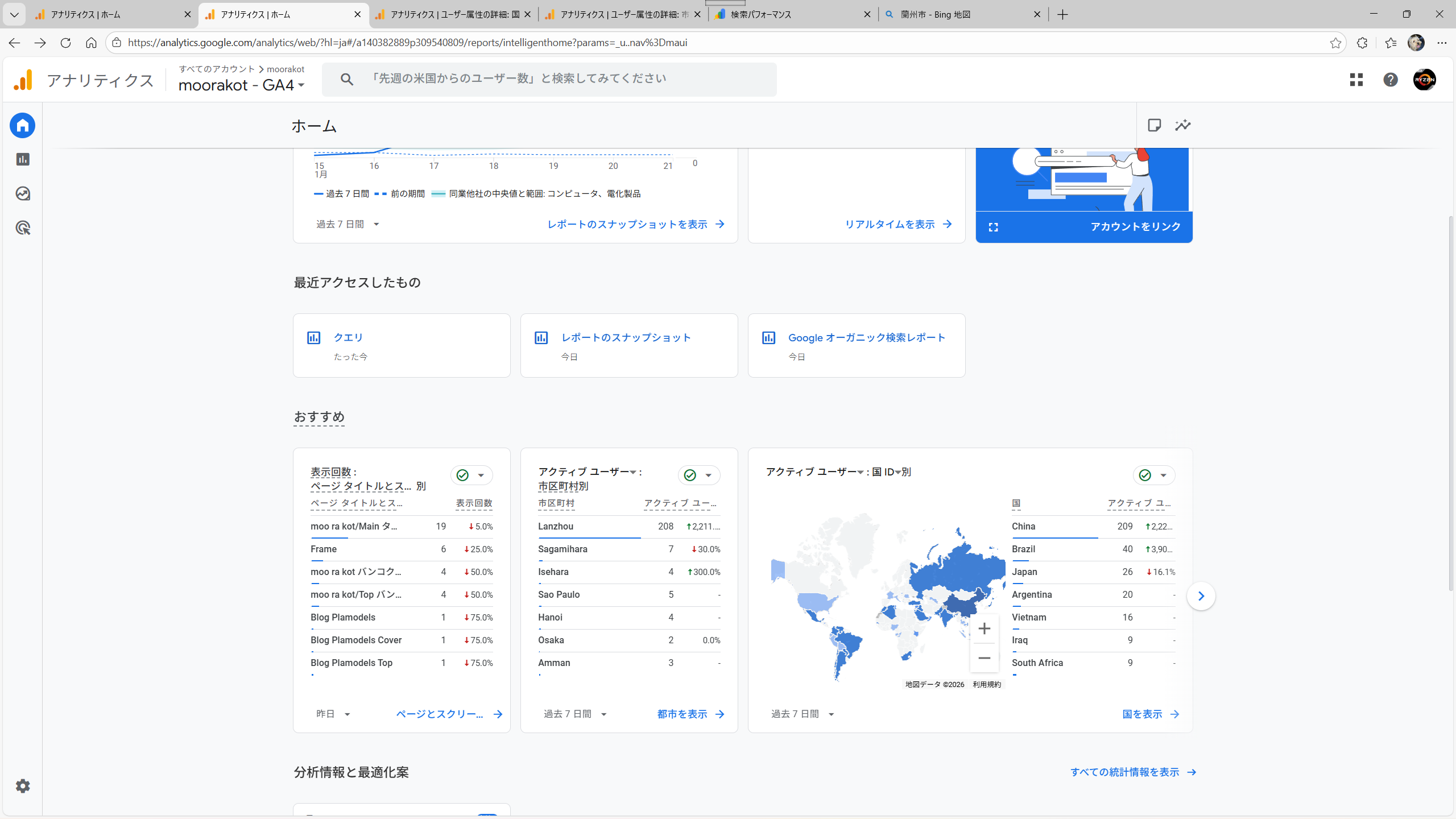1456x819 pixels.
Task: Open 過去 7 日間 dropdown under city card
Action: pos(575,714)
